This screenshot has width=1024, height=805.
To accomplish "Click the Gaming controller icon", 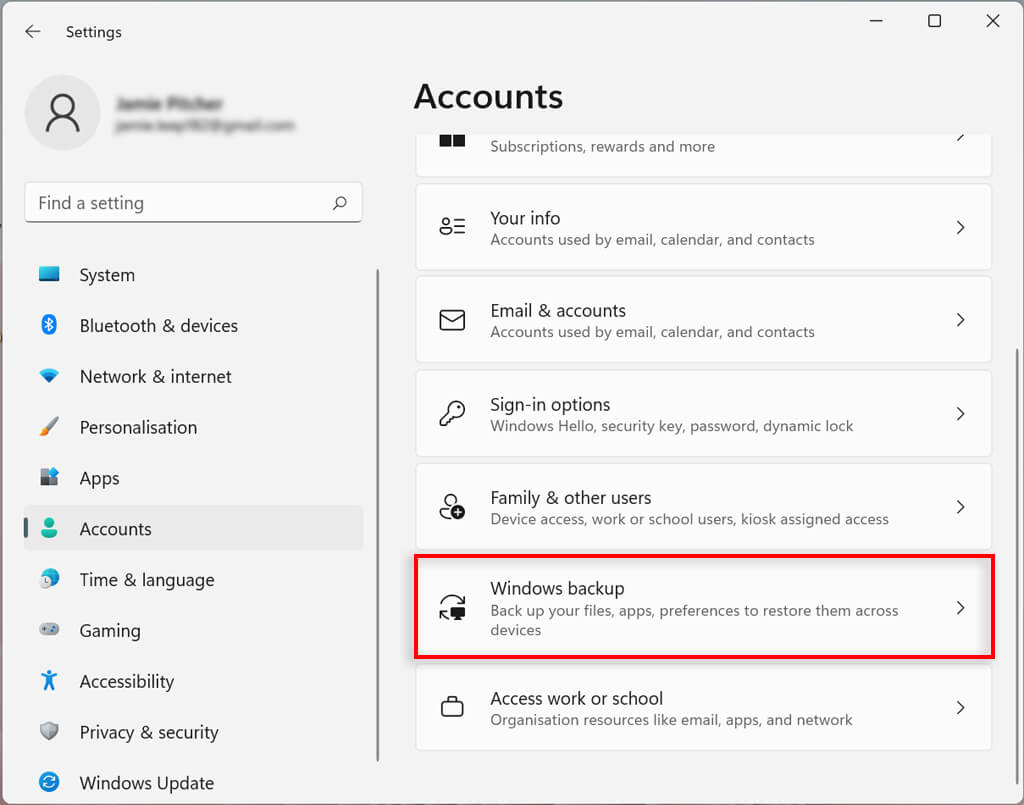I will (49, 630).
